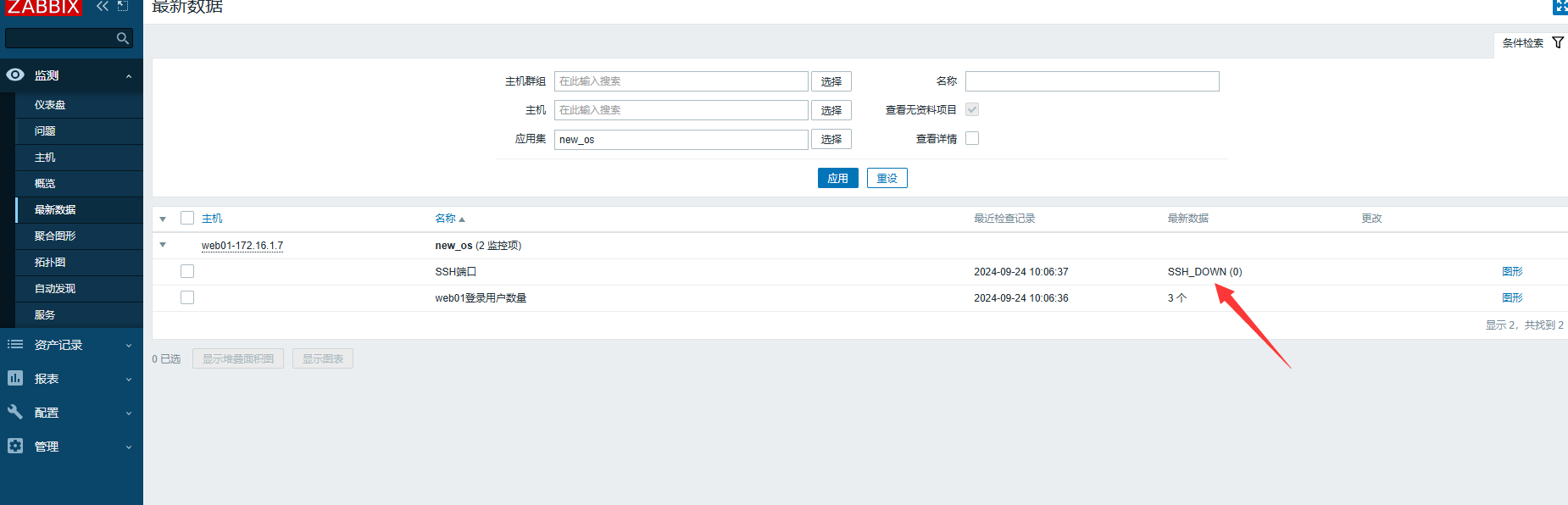This screenshot has height=505, width=1568.
Task: Expand the 管理 menu chevron
Action: [129, 447]
